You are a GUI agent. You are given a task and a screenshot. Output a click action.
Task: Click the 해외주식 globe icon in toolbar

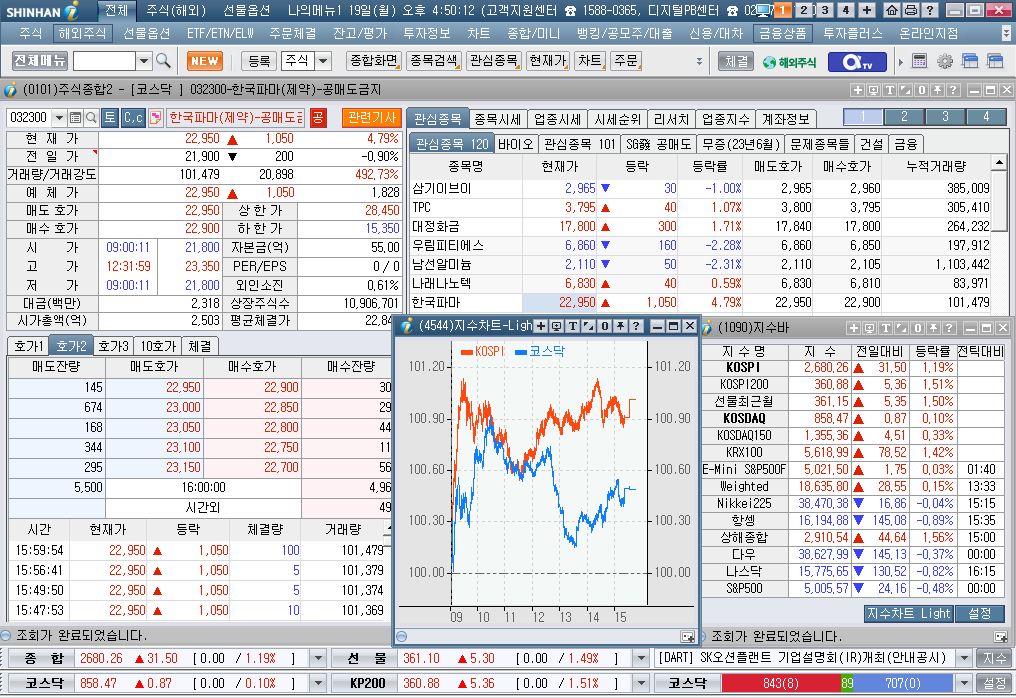[790, 62]
